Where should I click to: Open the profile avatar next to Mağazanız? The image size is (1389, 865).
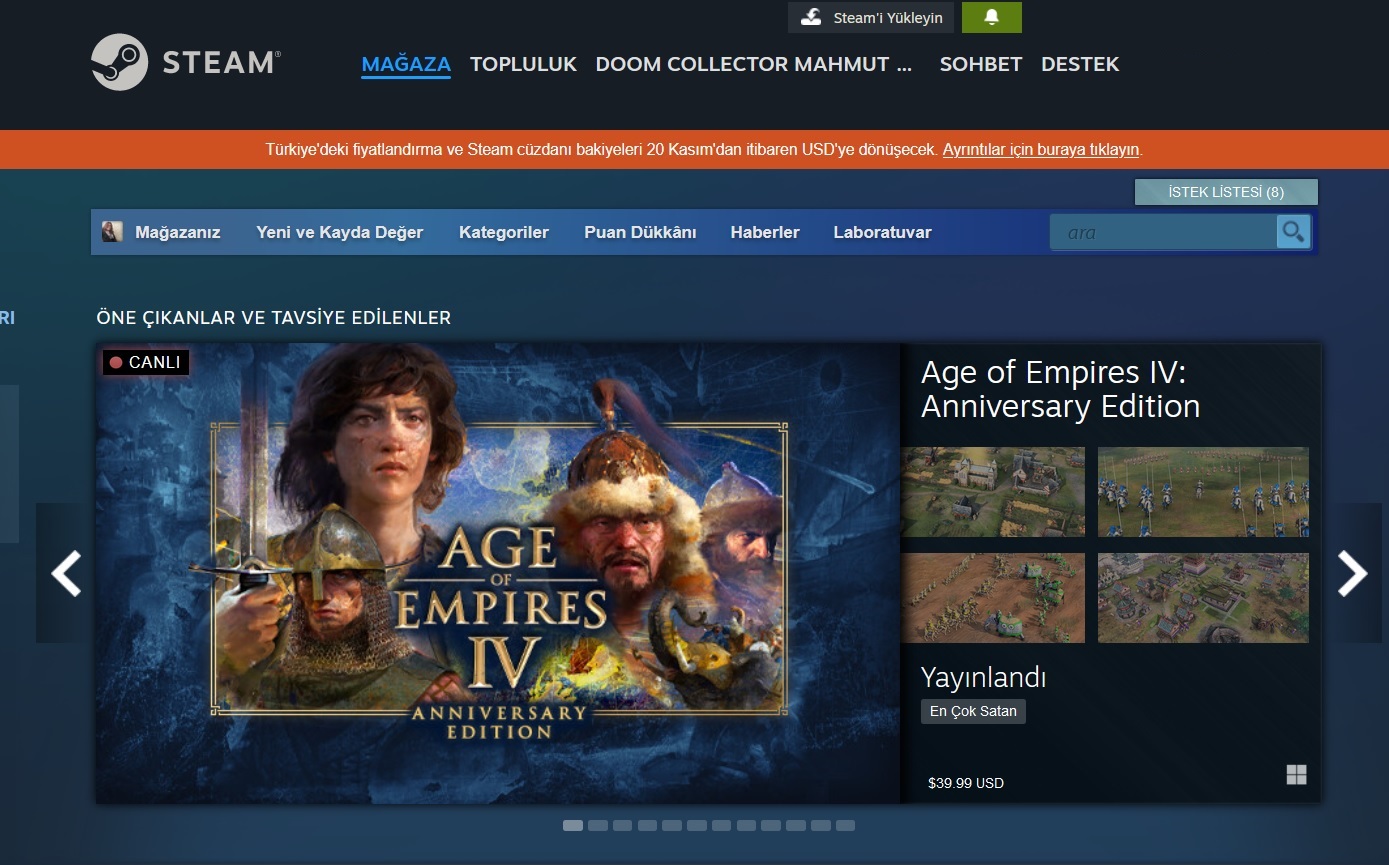tap(112, 232)
